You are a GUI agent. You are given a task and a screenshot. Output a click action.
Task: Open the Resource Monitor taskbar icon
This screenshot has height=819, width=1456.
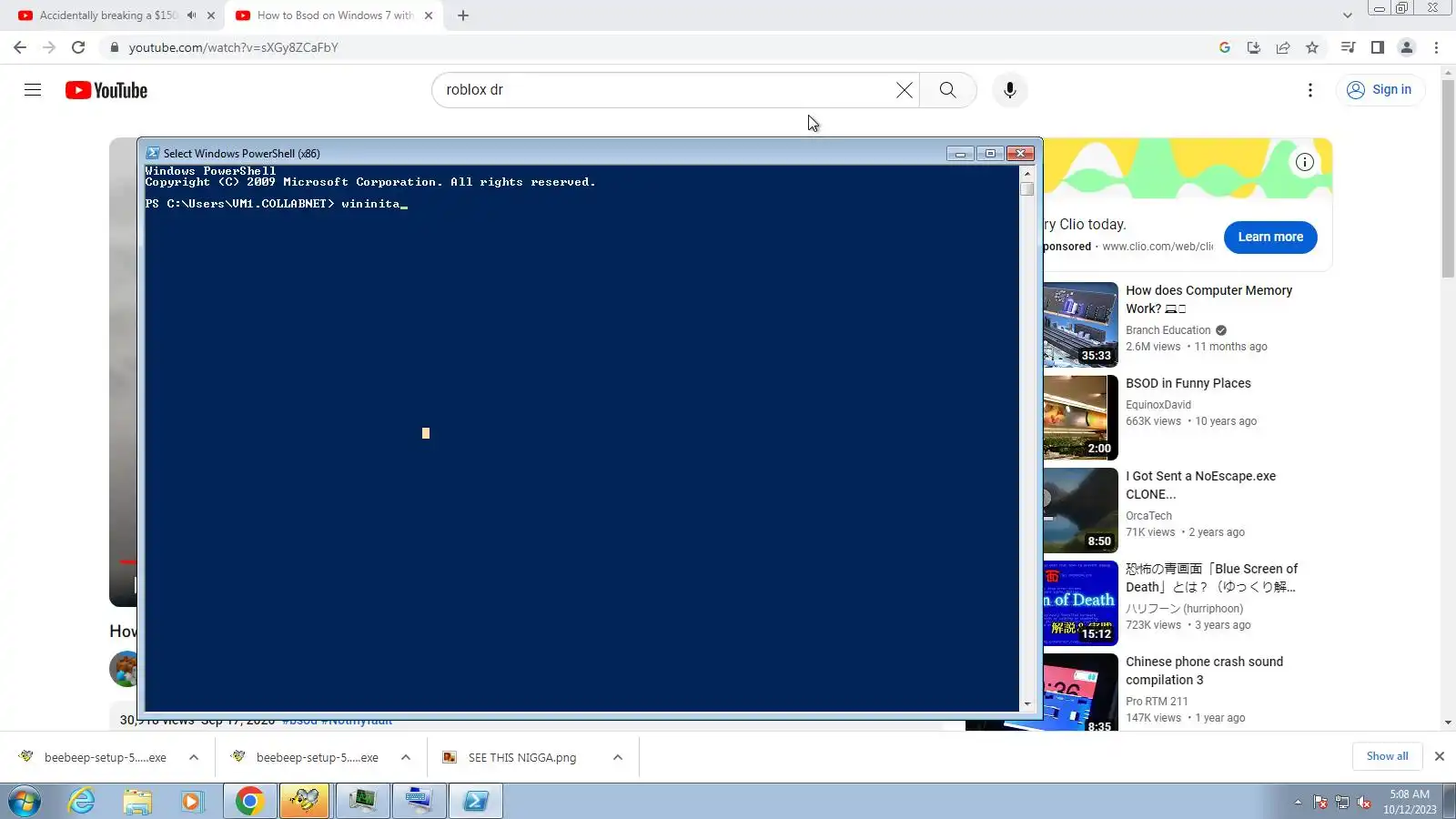[x=362, y=801]
